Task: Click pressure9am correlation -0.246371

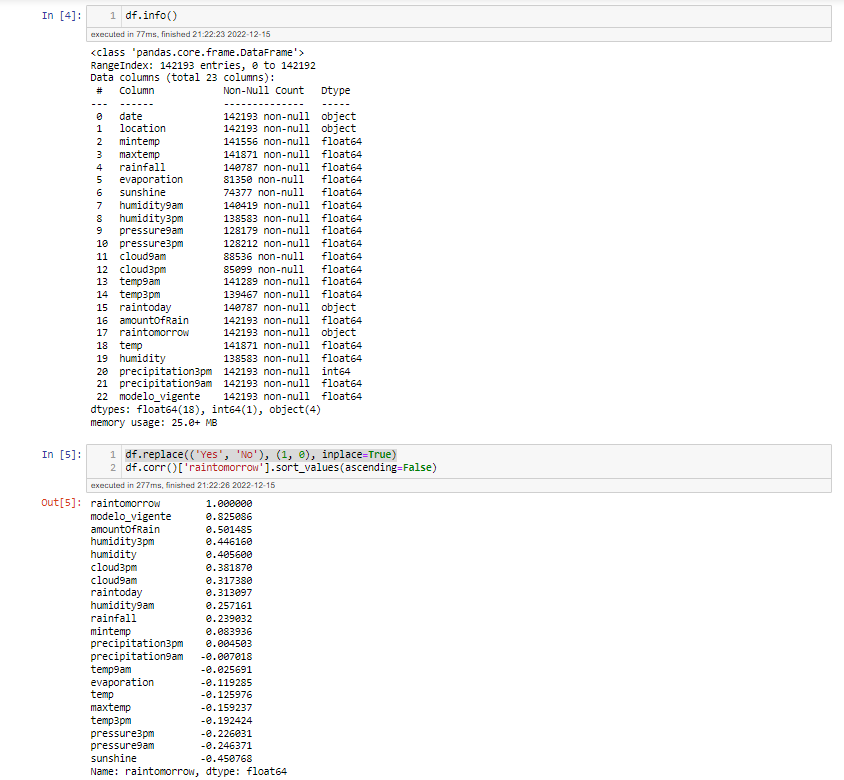Action: point(227,746)
